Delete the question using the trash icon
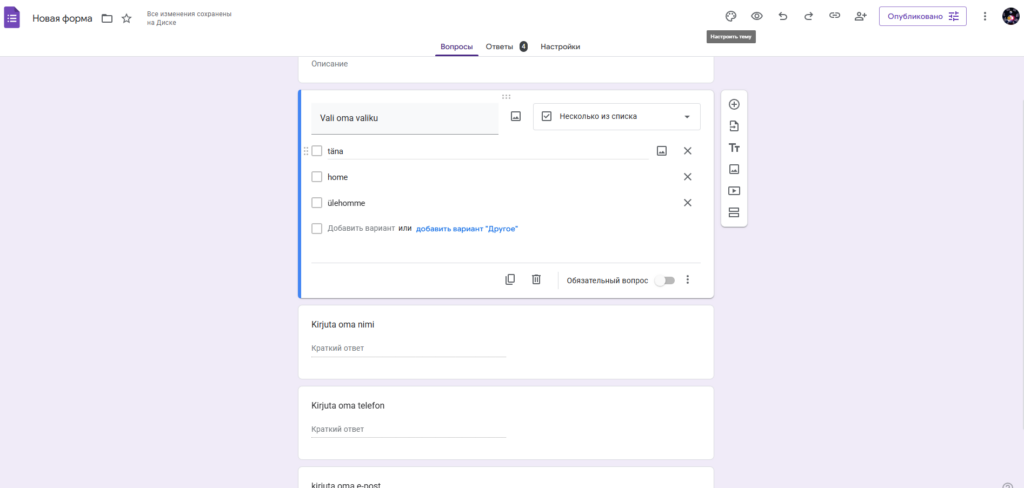The image size is (1024, 488). point(536,280)
